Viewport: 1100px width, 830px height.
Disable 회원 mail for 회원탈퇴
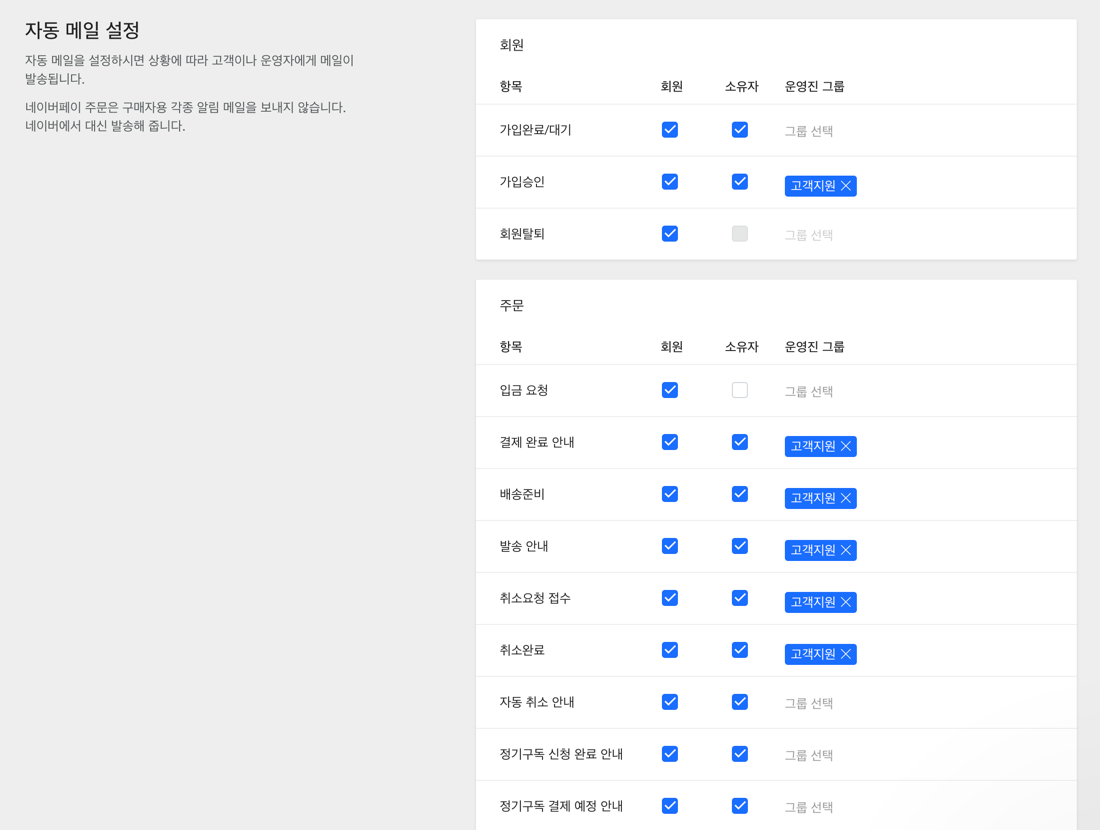coord(670,233)
